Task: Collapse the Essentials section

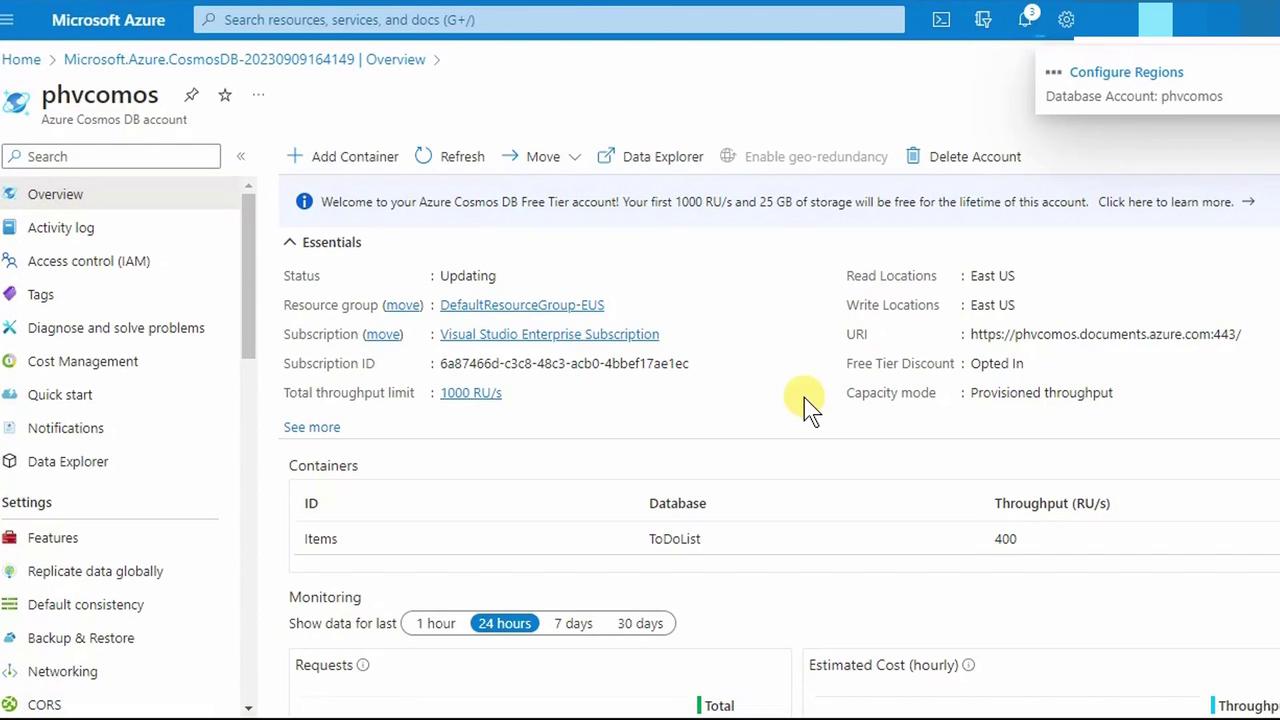Action: tap(290, 242)
